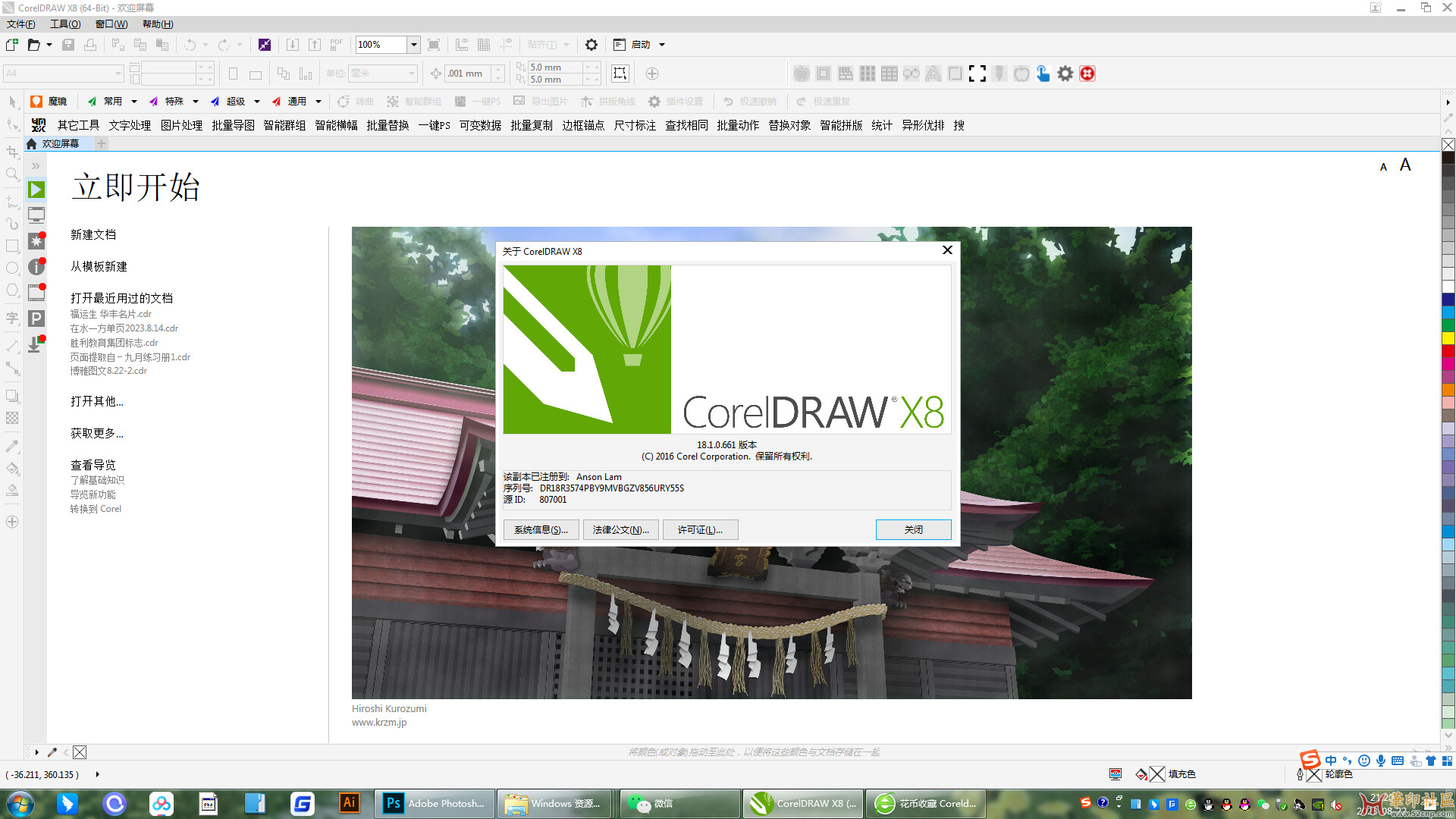Click 关闭 button in About dialog
Screen dimensions: 1456x819
pos(913,529)
